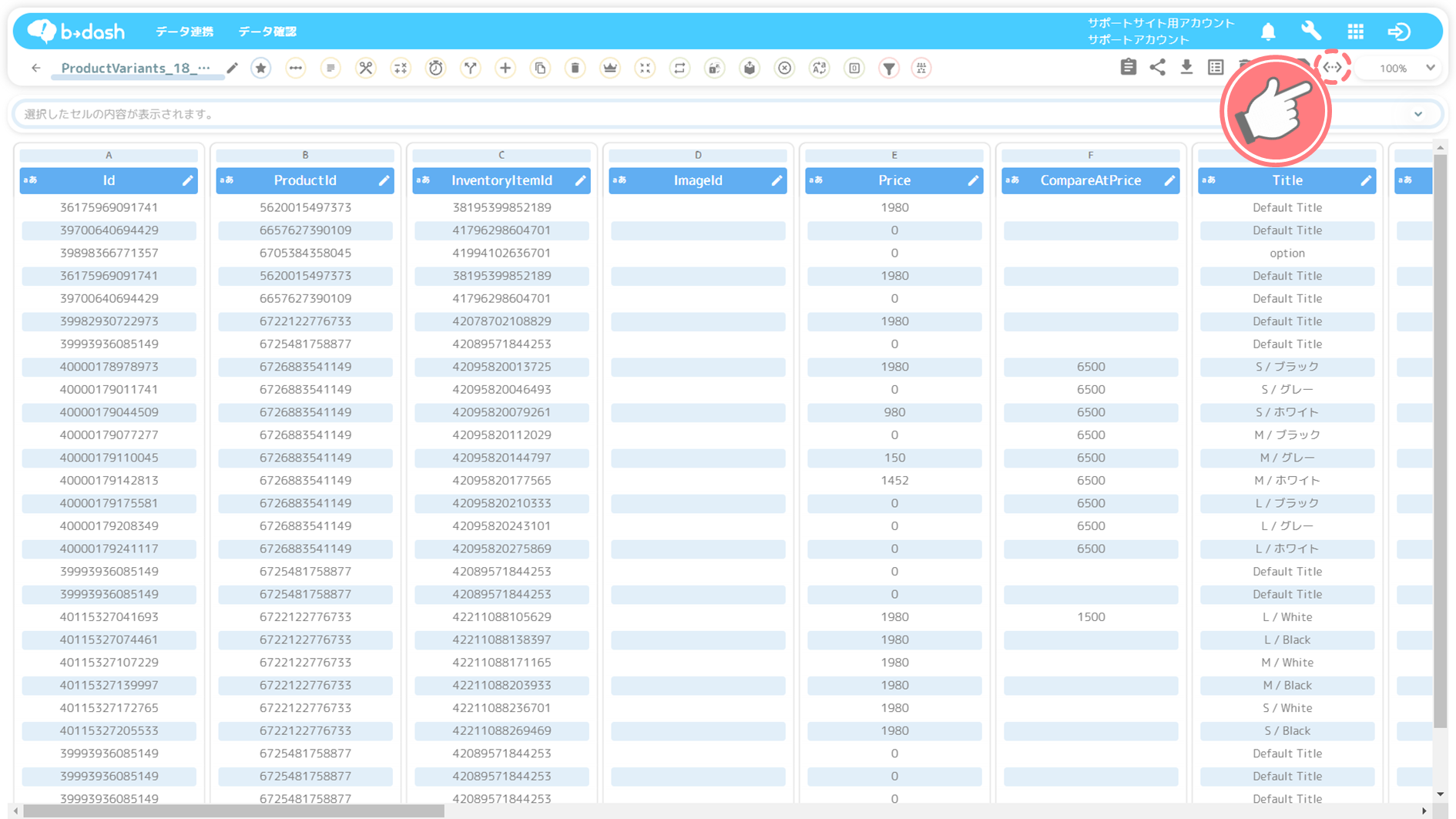This screenshot has width=1456, height=819.
Task: Click the loop repeat toolbar icon
Action: coord(680,68)
